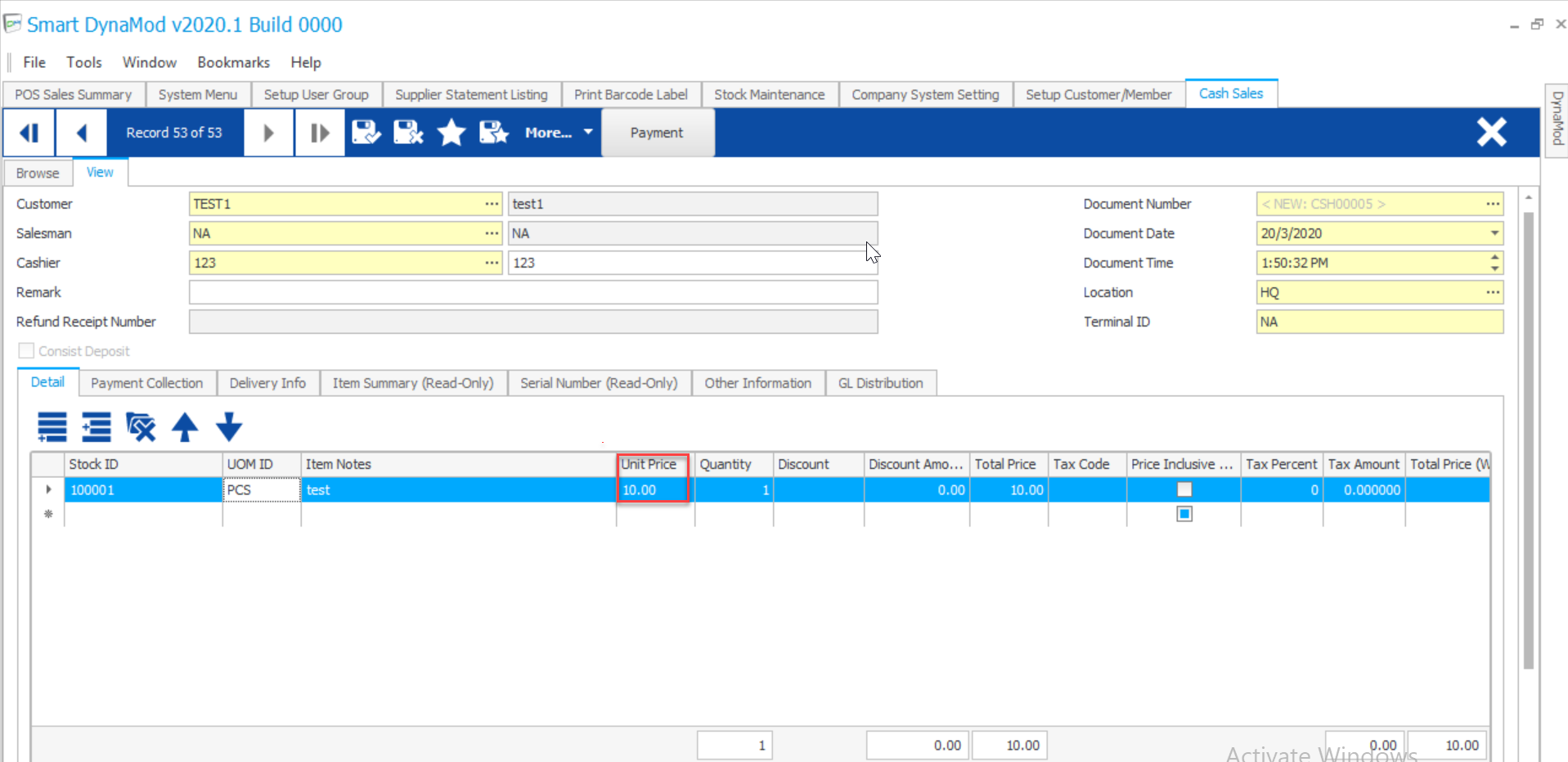Close the Cash Sales form with the white X
Screen dimensions: 1568x762
coord(1491,132)
